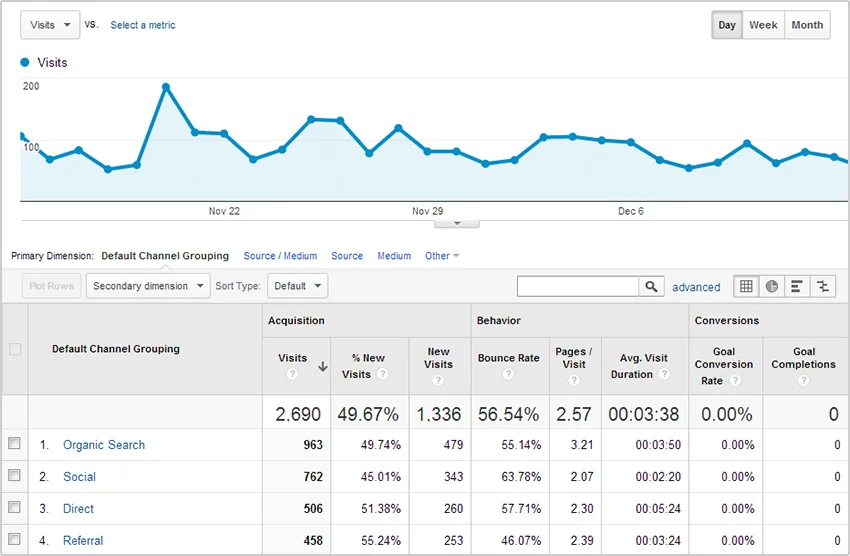Click the Conversions group header

[x=727, y=320]
